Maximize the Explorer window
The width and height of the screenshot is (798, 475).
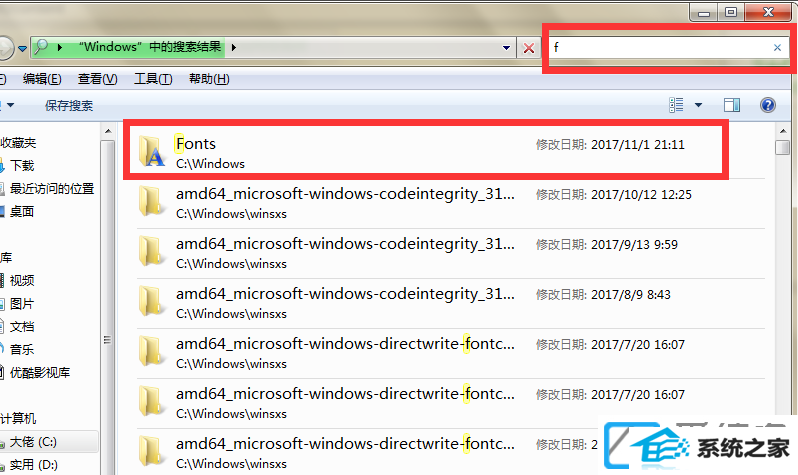pos(731,12)
